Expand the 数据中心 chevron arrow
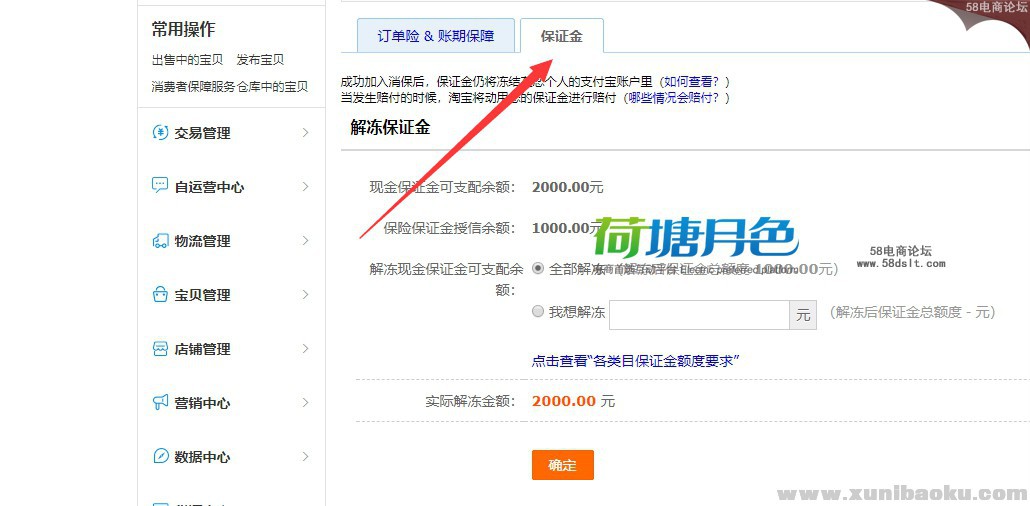Viewport: 1030px width, 506px height. 305,456
